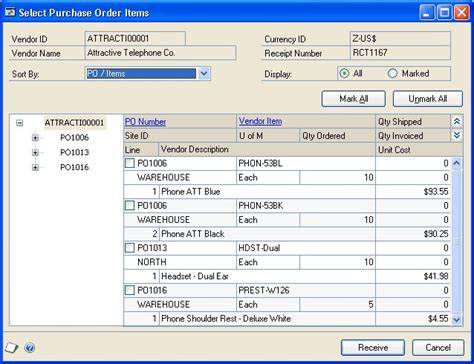
Task: Click the Qty Invoiced column header
Action: [413, 136]
